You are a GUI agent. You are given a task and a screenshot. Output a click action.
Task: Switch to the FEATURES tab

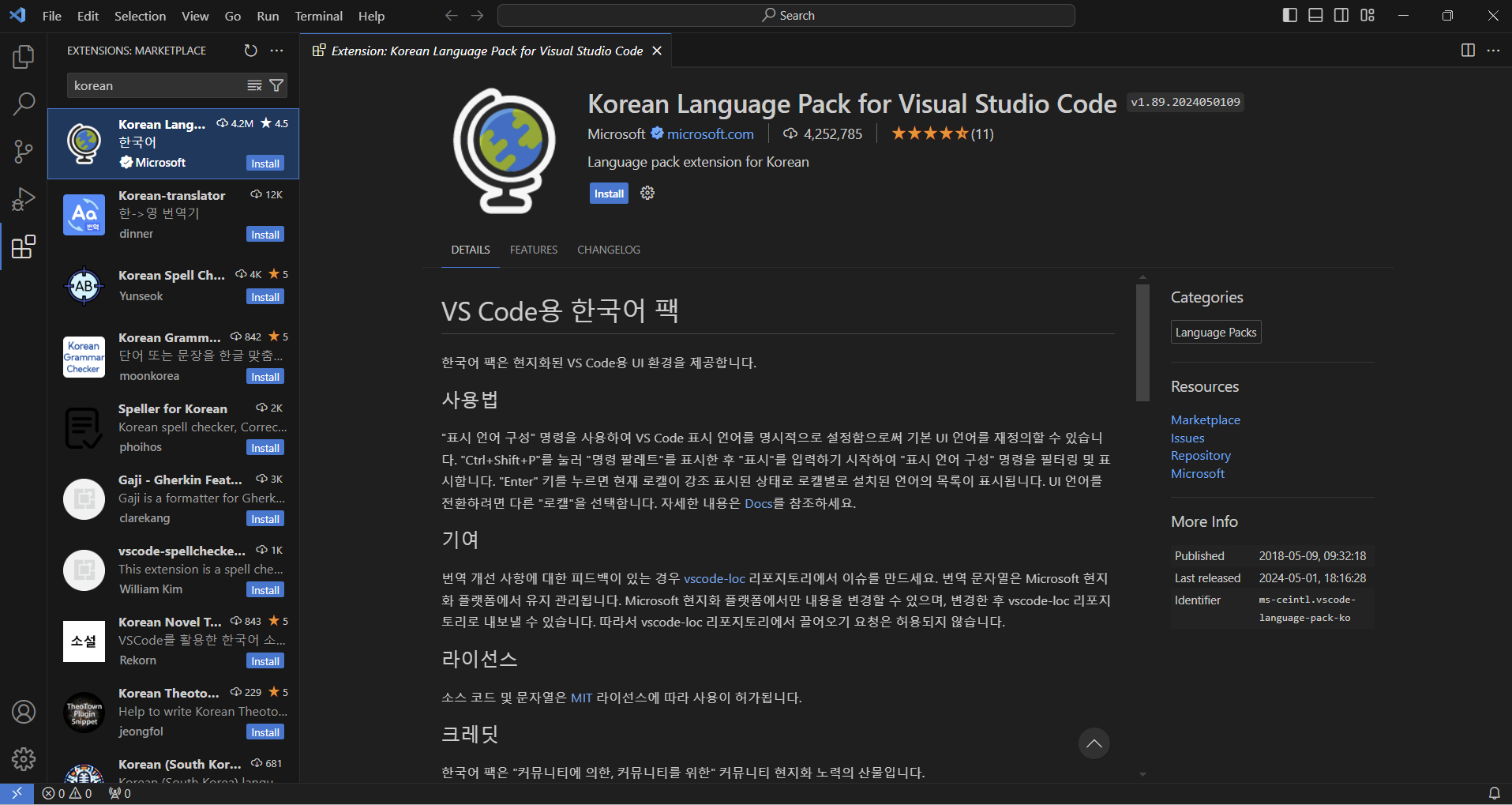[534, 250]
